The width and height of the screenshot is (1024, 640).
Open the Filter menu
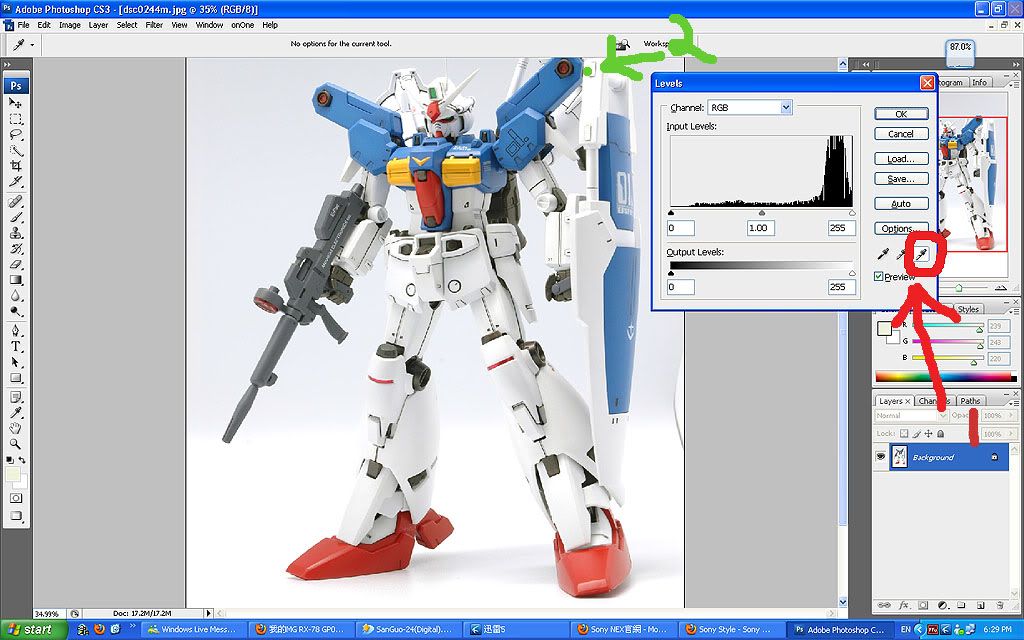[x=154, y=25]
